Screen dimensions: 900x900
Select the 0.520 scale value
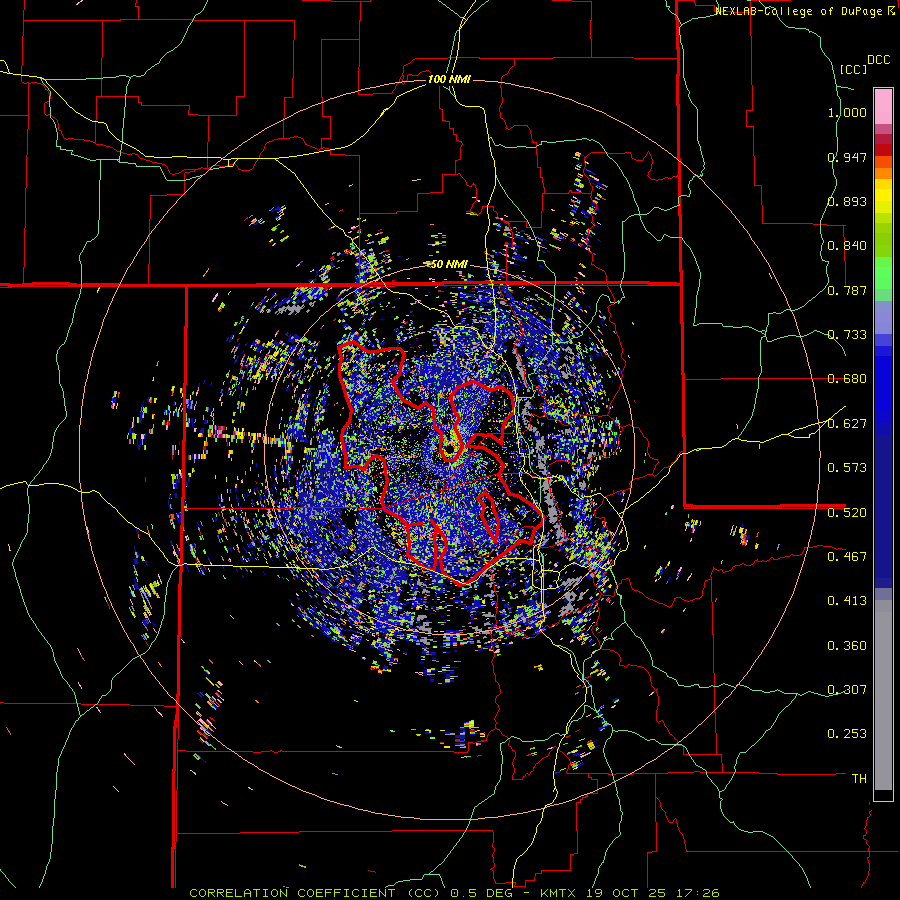click(847, 513)
